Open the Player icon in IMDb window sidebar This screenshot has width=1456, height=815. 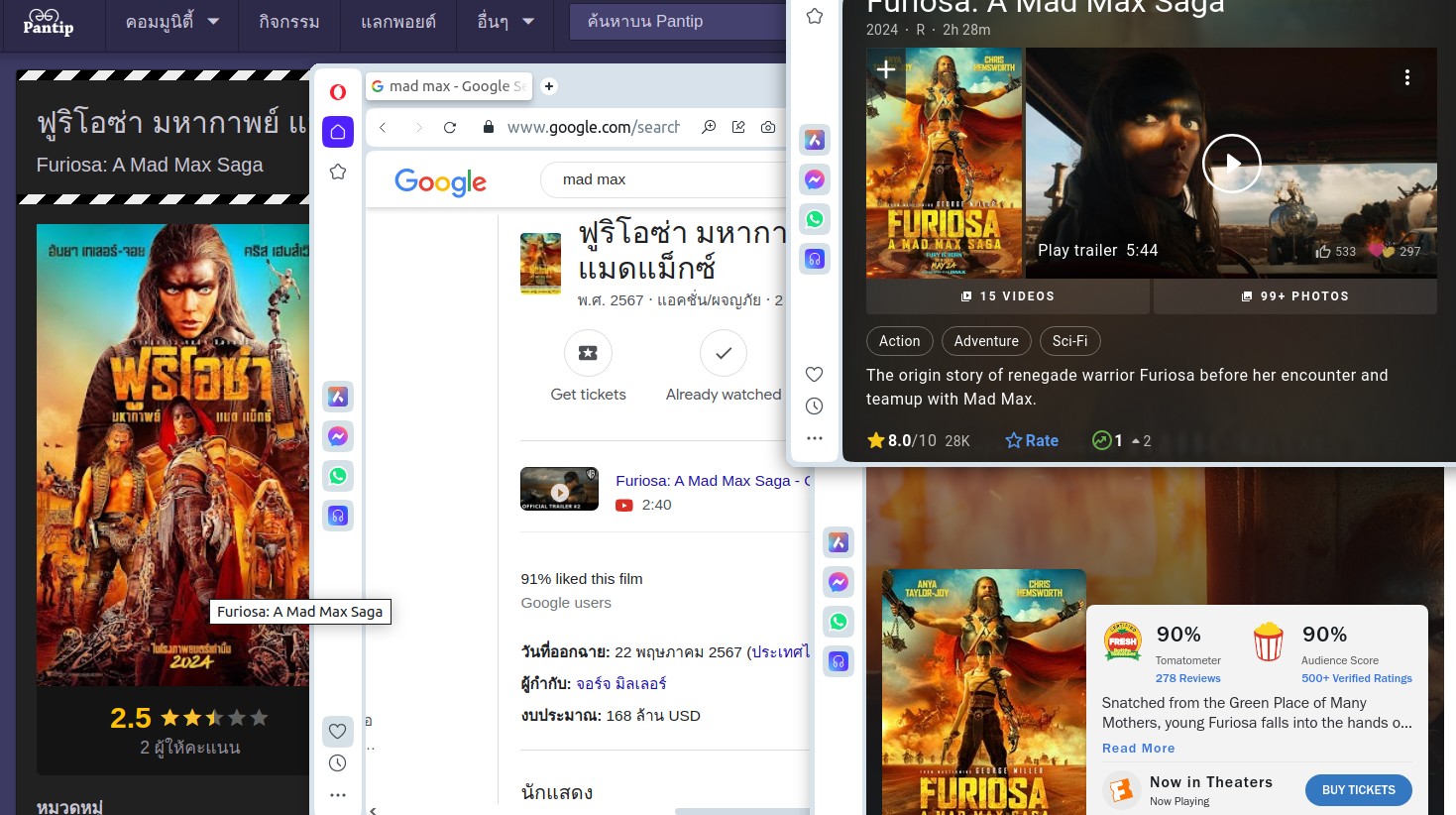(x=815, y=259)
